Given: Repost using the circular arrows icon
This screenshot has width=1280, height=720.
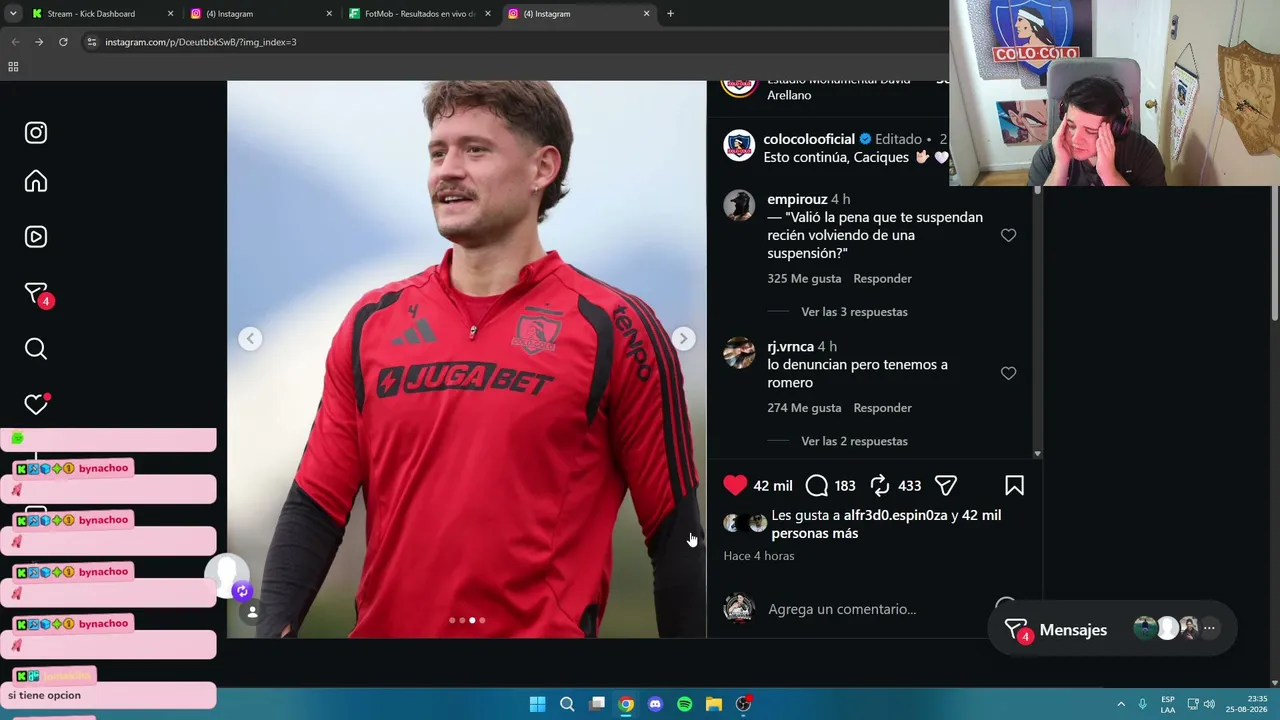Looking at the screenshot, I should (880, 486).
